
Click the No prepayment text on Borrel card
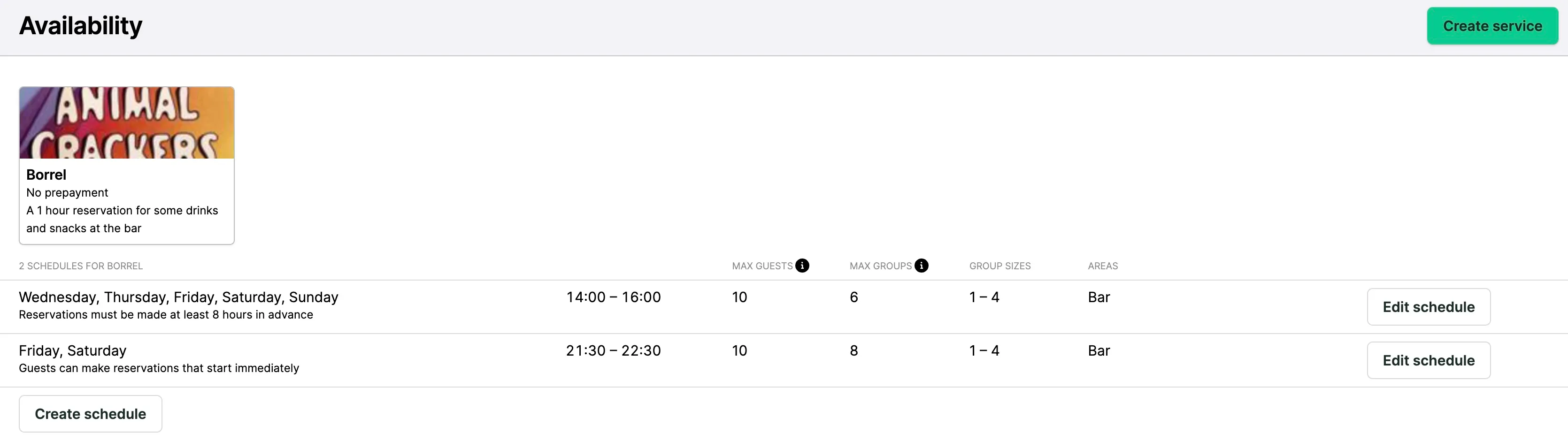tap(67, 192)
